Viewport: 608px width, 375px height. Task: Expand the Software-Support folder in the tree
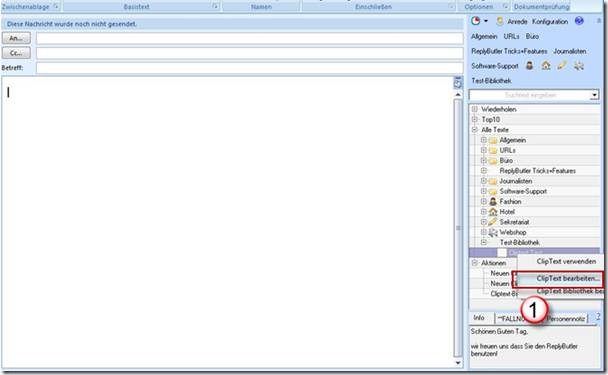coord(484,191)
